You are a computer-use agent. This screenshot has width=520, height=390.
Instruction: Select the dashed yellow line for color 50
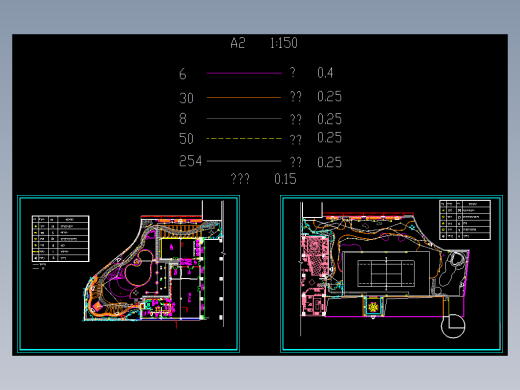point(244,138)
